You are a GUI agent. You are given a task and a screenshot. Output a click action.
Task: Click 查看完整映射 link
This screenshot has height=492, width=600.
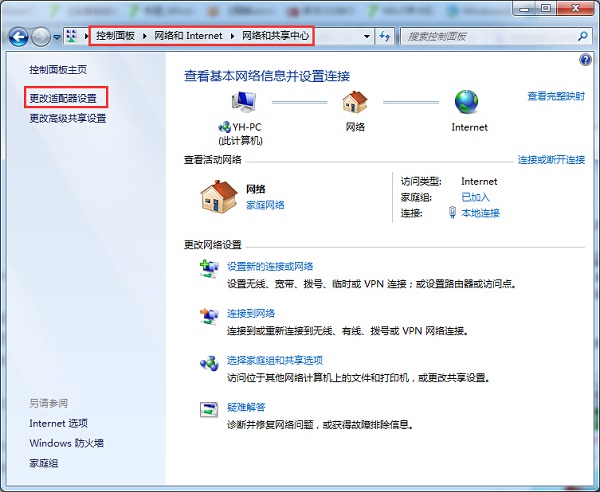(556, 96)
